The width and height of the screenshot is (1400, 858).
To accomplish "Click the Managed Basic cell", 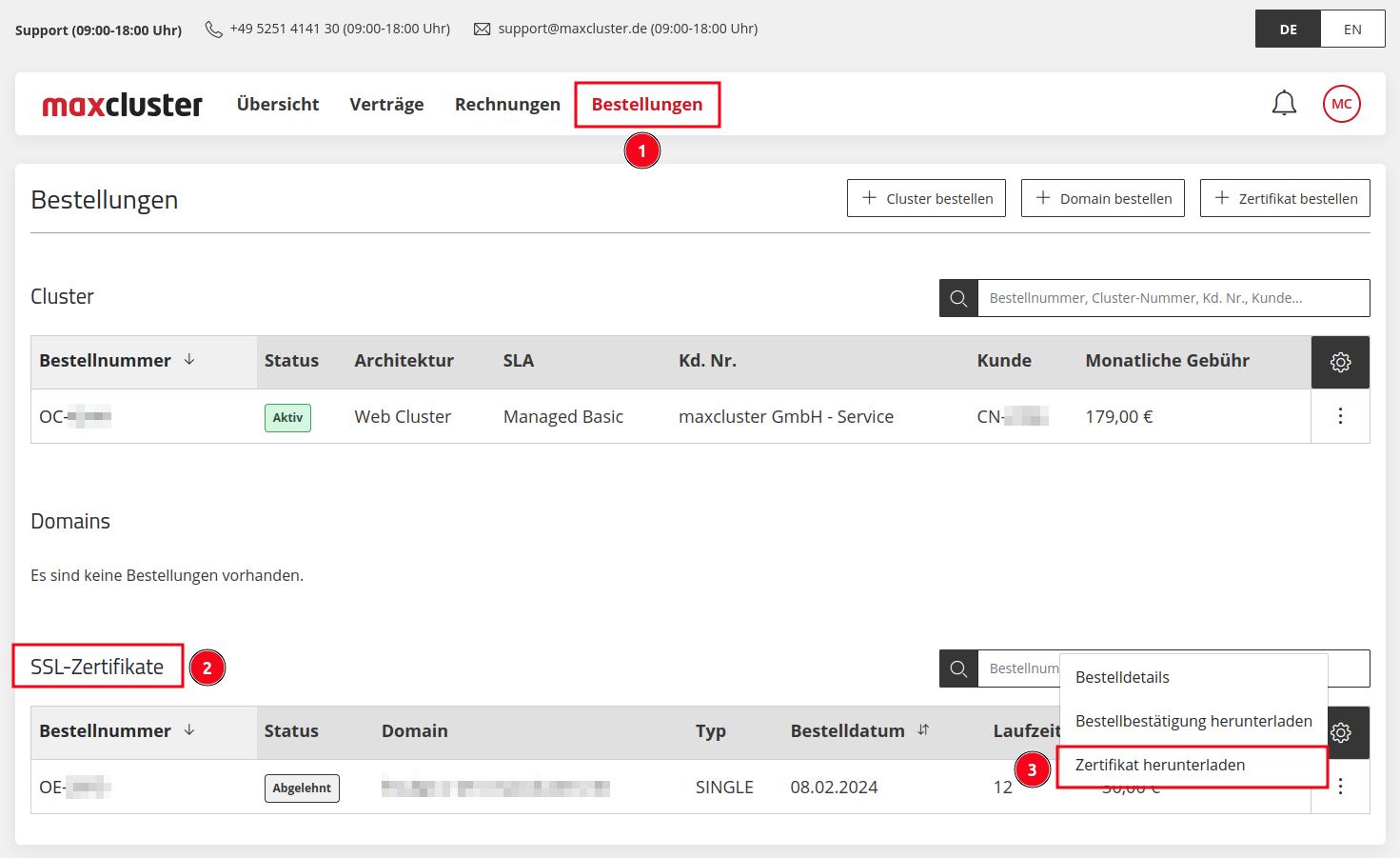I will point(563,416).
